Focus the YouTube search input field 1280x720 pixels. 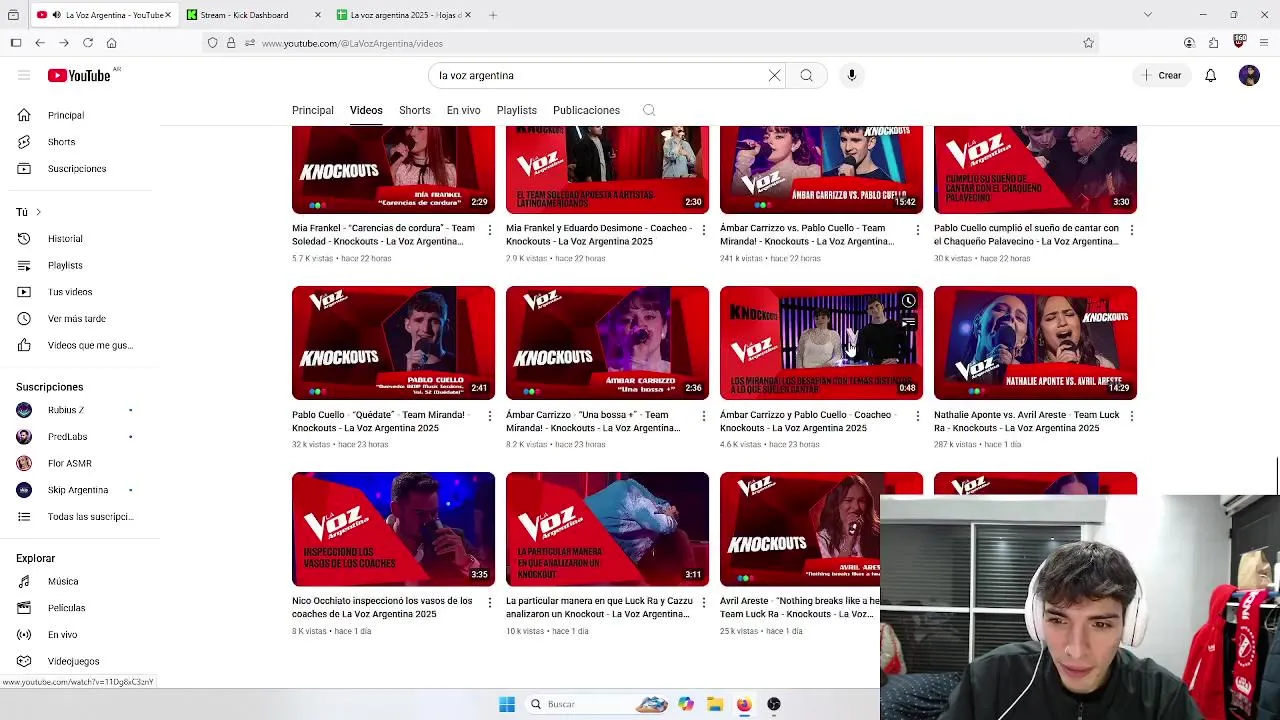coord(600,75)
